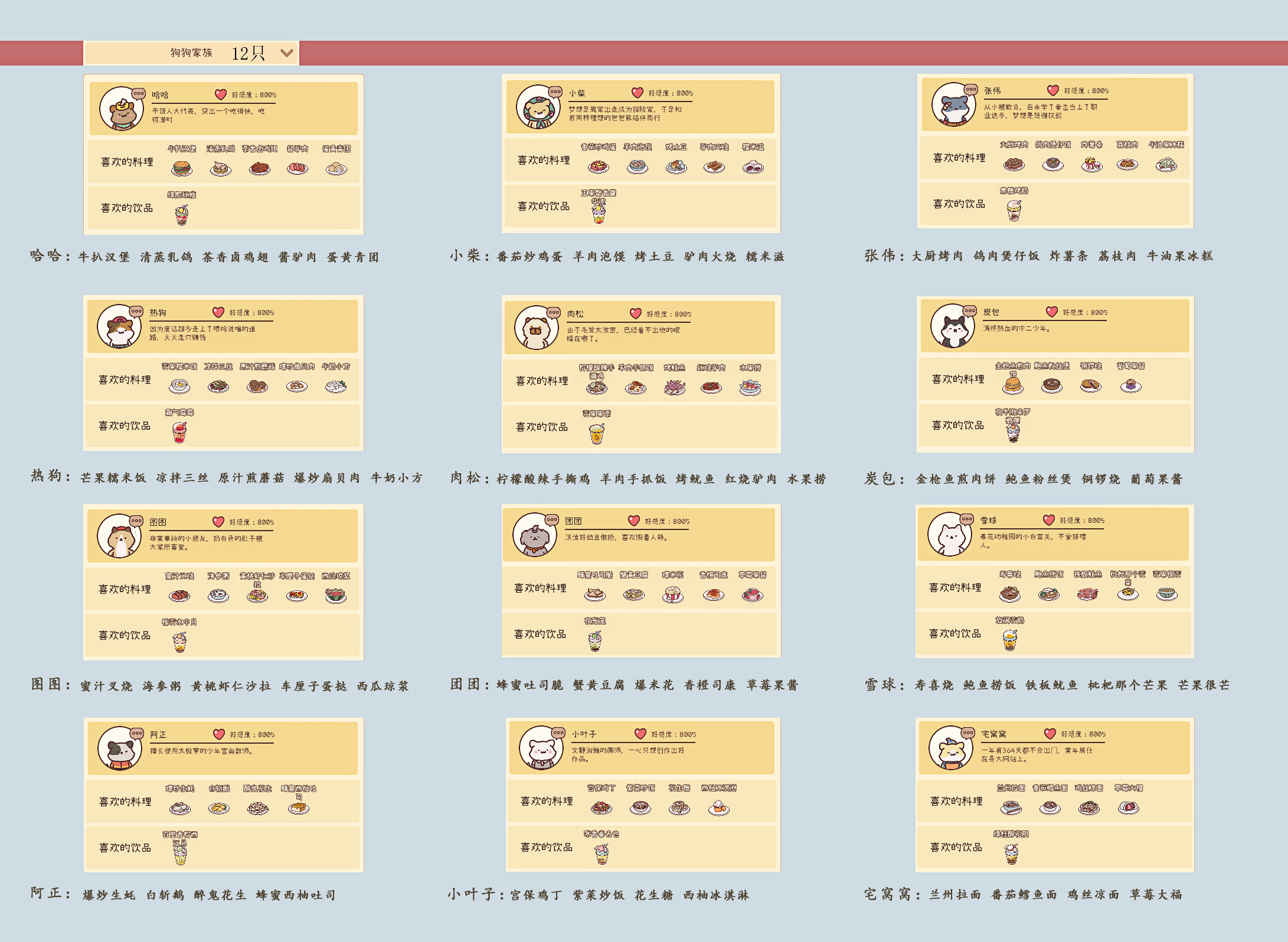
Task: Click the heart icon on 小柴's card
Action: 638,93
